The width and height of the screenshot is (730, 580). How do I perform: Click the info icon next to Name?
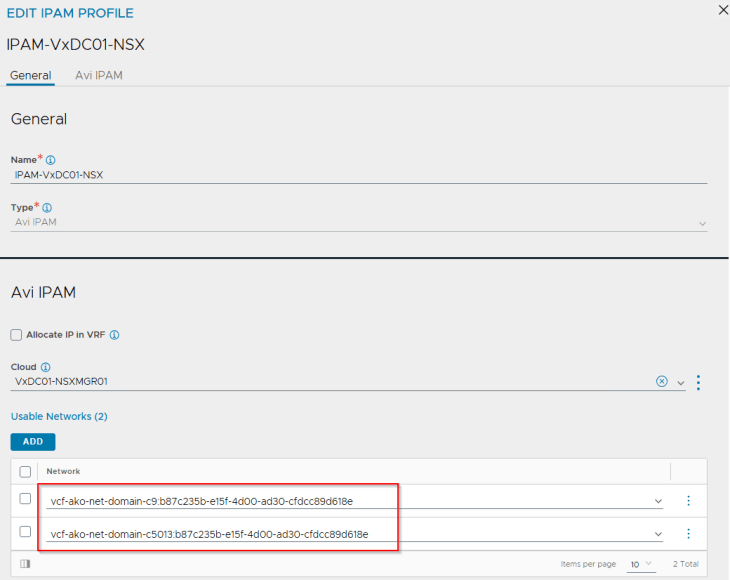(50, 160)
